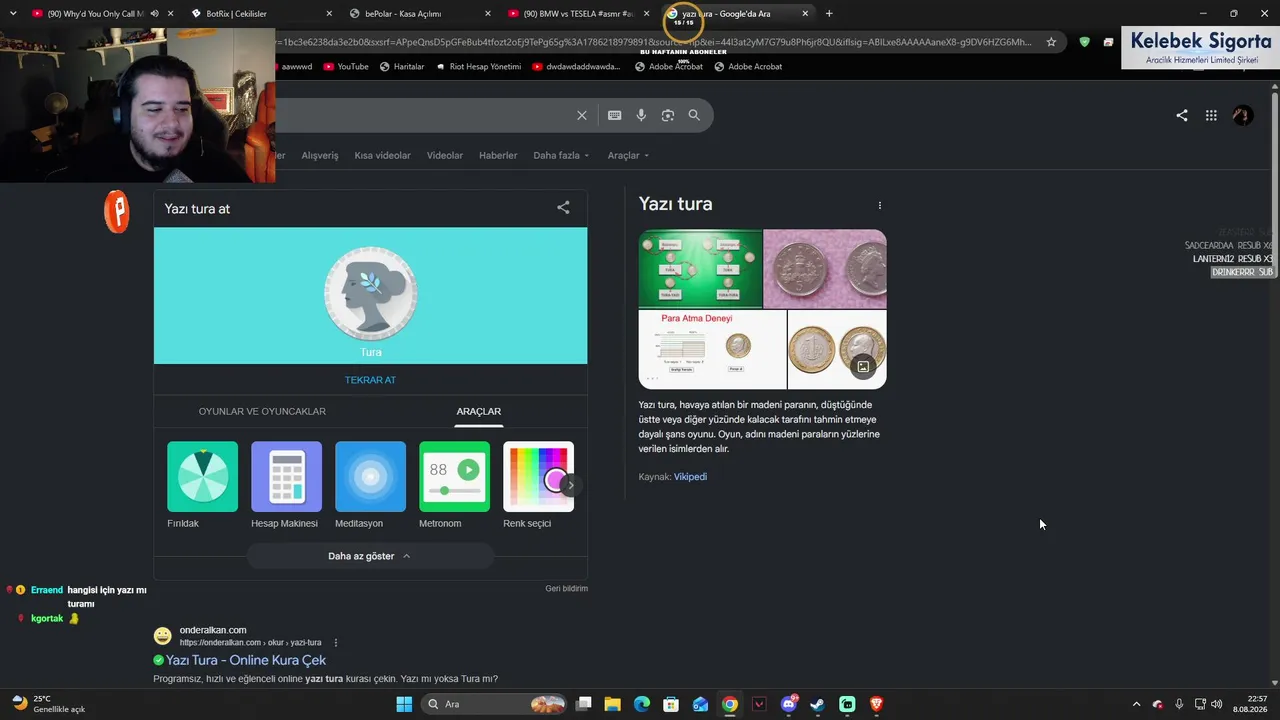The width and height of the screenshot is (1280, 720).
Task: Open the Para Atma Deneyi image
Action: (x=712, y=349)
